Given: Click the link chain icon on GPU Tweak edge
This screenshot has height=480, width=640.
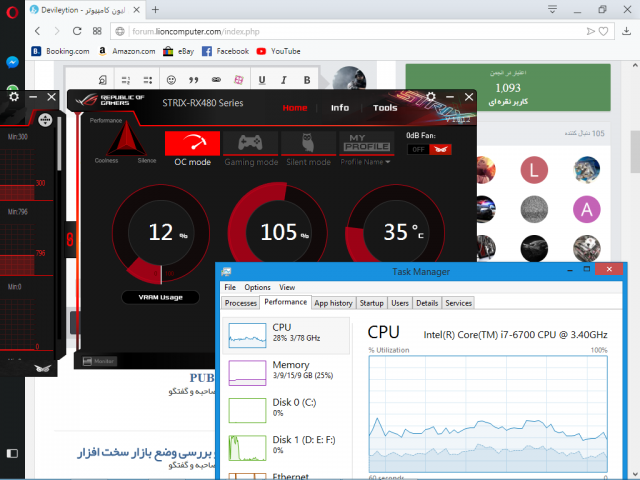Looking at the screenshot, I should pyautogui.click(x=70, y=240).
